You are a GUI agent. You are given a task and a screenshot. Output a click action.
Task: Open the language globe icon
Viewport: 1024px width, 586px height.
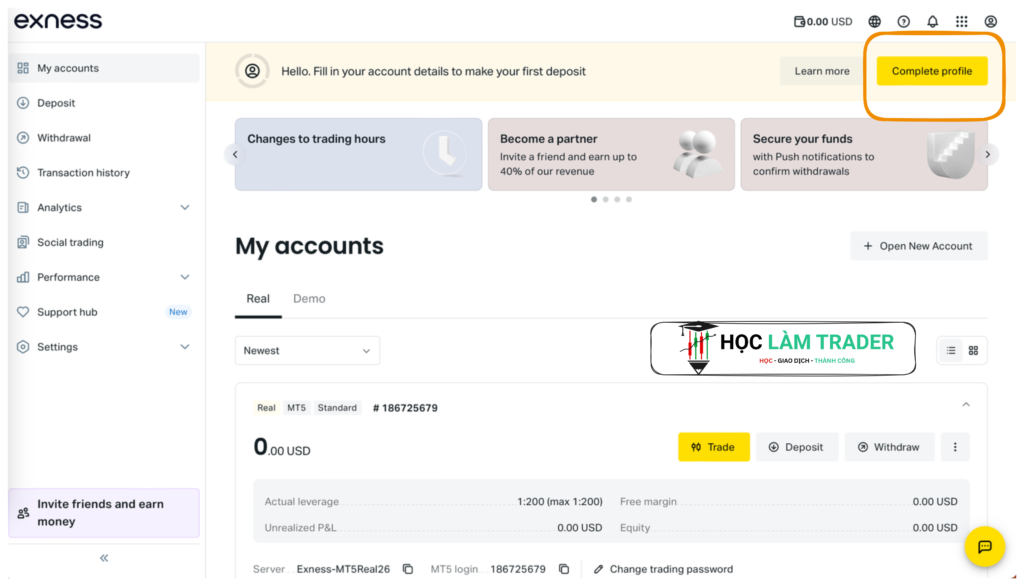[x=874, y=22]
